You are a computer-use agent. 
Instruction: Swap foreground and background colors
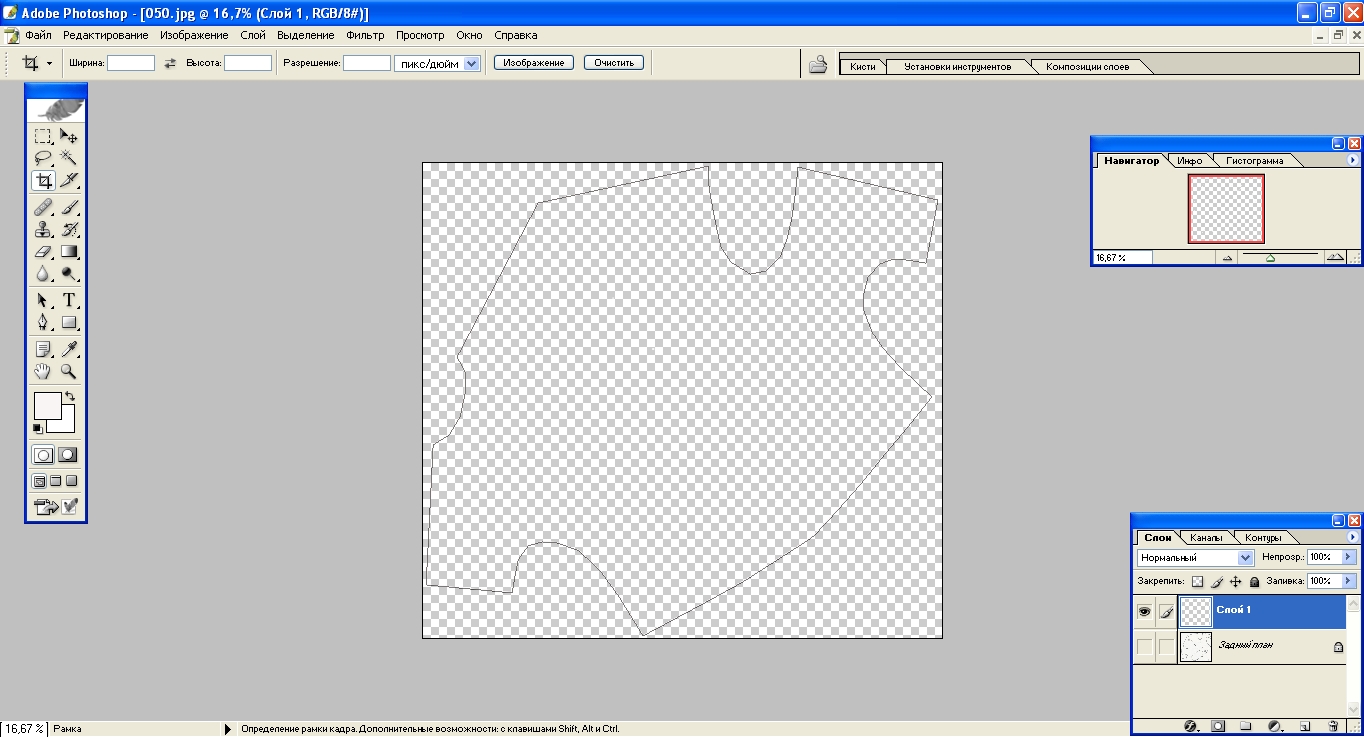(70, 397)
